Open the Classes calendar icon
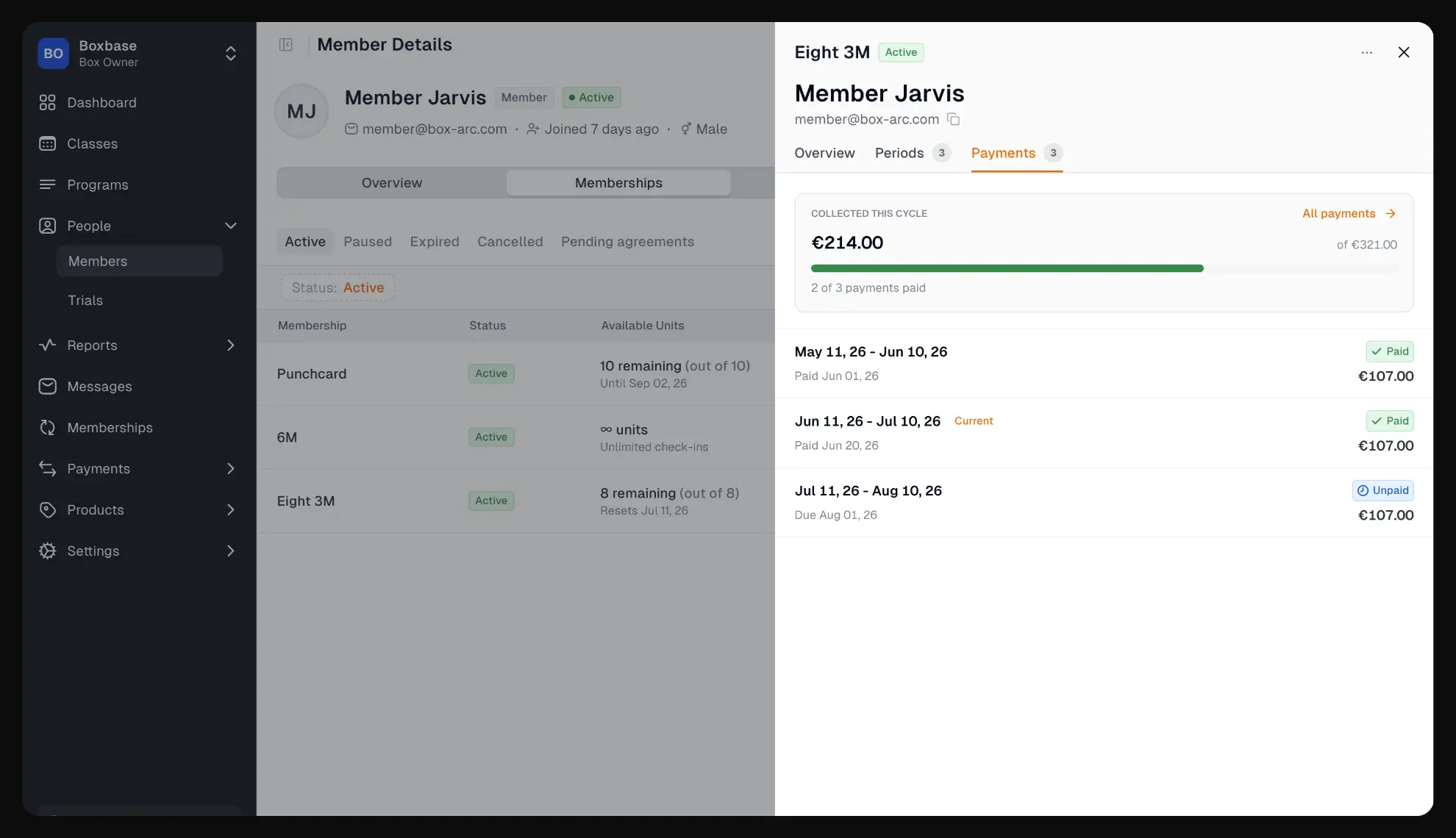The width and height of the screenshot is (1456, 838). click(x=47, y=144)
